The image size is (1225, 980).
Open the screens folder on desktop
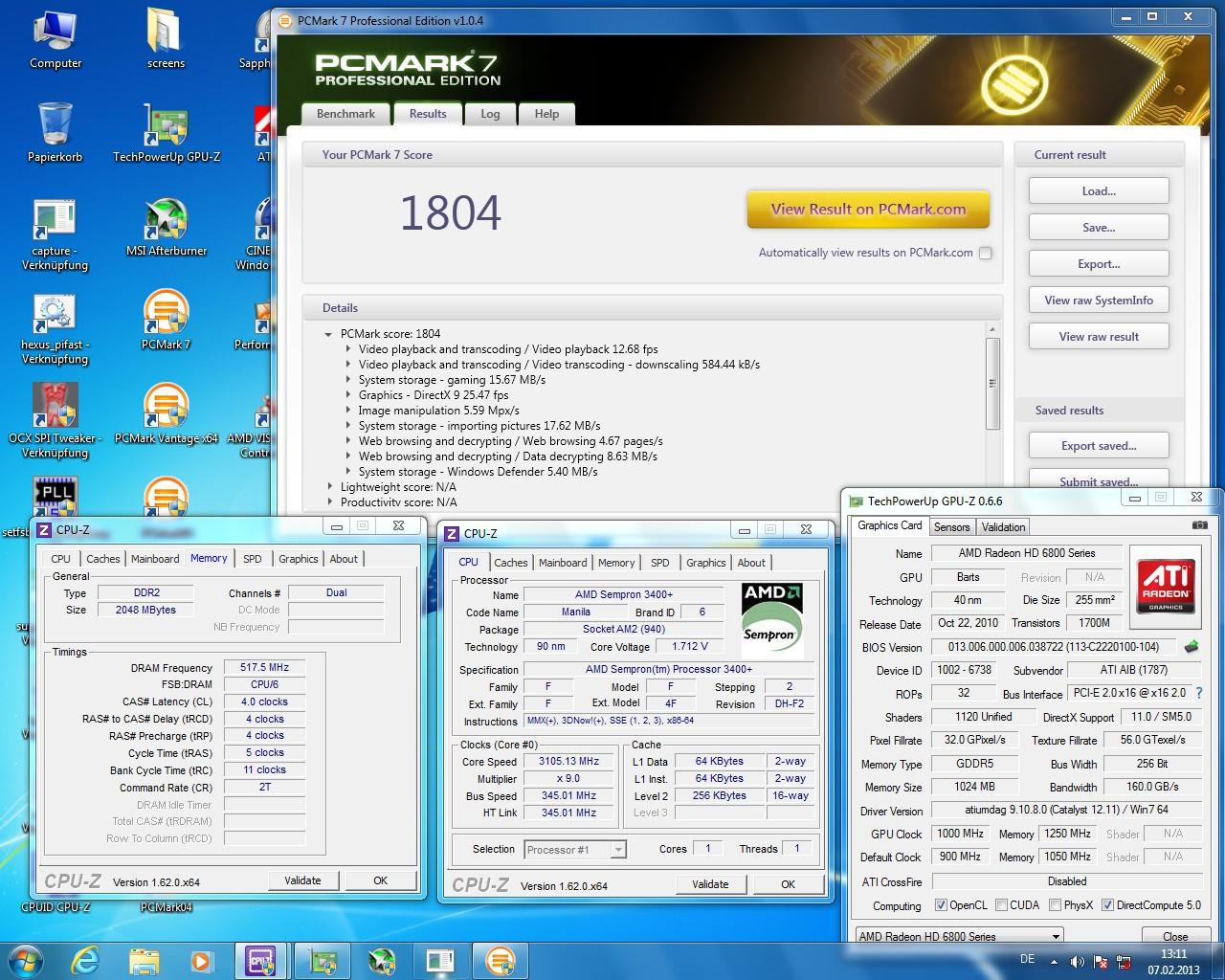click(x=166, y=39)
